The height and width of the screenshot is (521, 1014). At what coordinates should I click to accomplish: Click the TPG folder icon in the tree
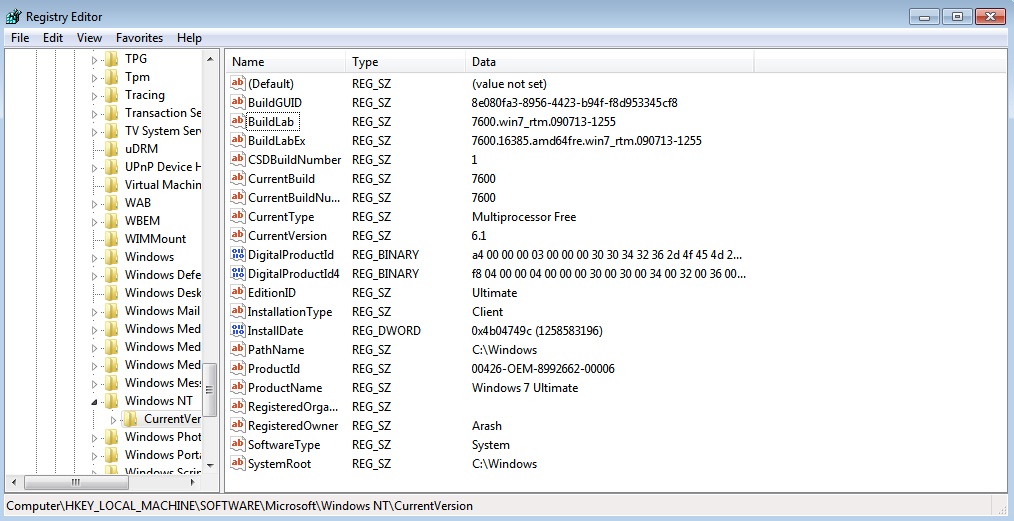point(111,59)
